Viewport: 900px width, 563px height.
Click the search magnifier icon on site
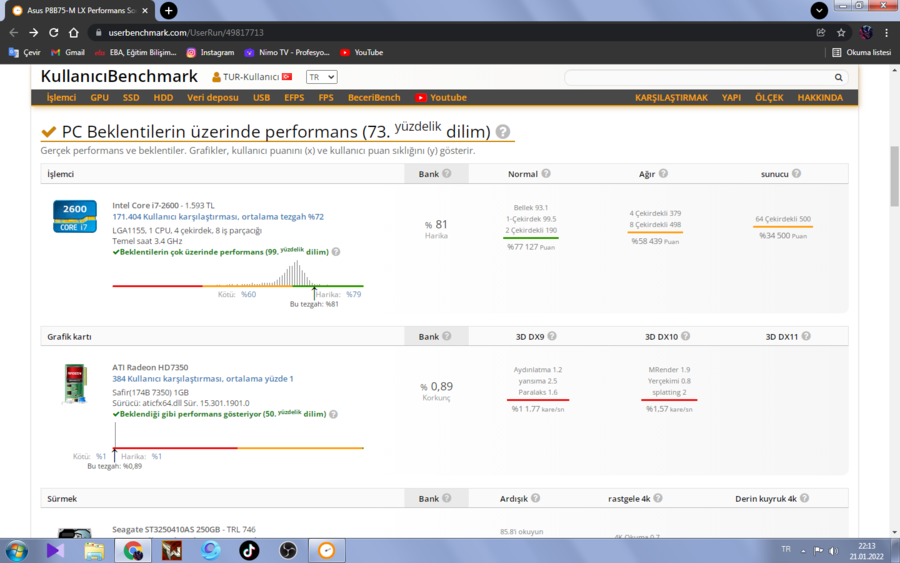(x=839, y=77)
